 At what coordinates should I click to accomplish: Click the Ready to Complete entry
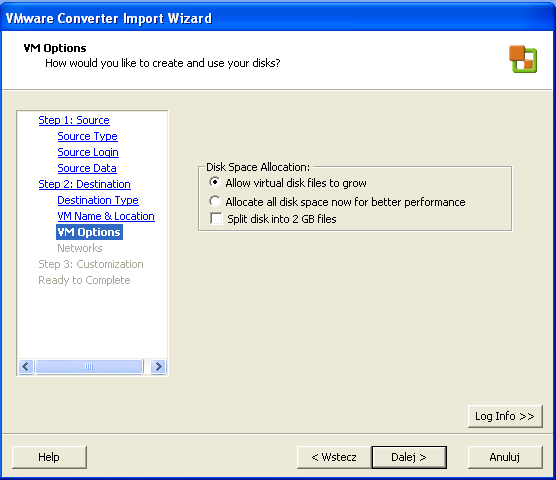point(84,280)
